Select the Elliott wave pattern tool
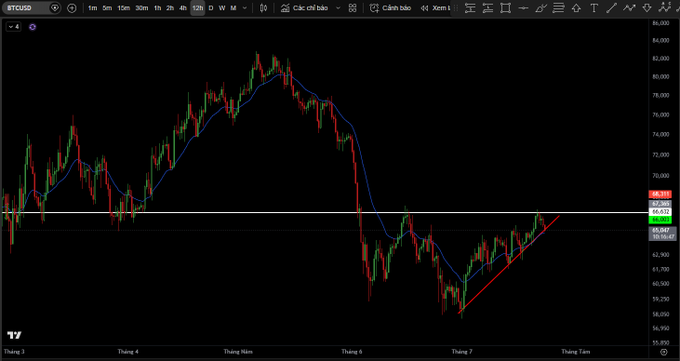The image size is (680, 361). point(664,7)
